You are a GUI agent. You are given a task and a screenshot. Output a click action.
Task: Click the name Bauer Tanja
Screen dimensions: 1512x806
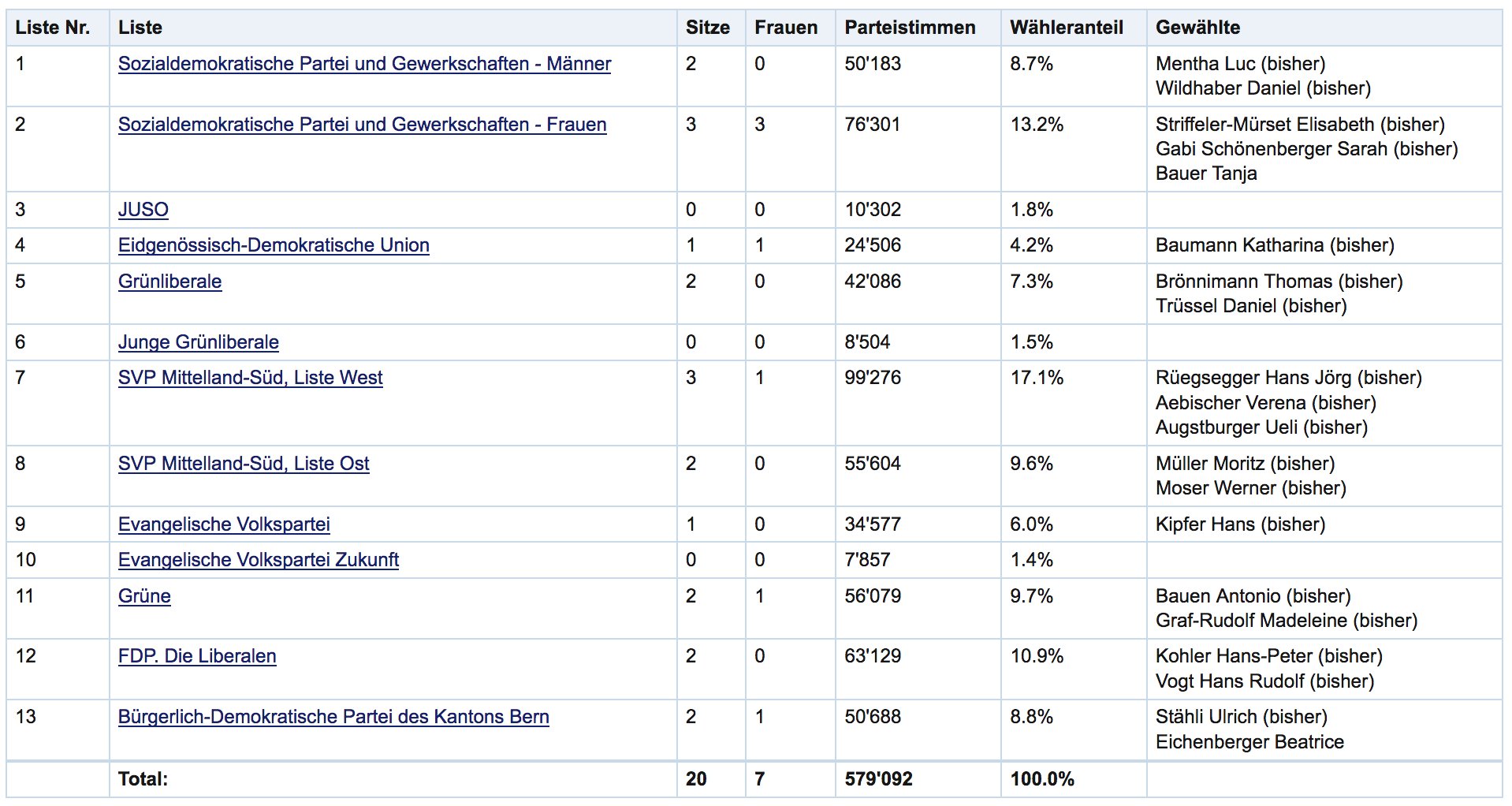click(x=1206, y=174)
